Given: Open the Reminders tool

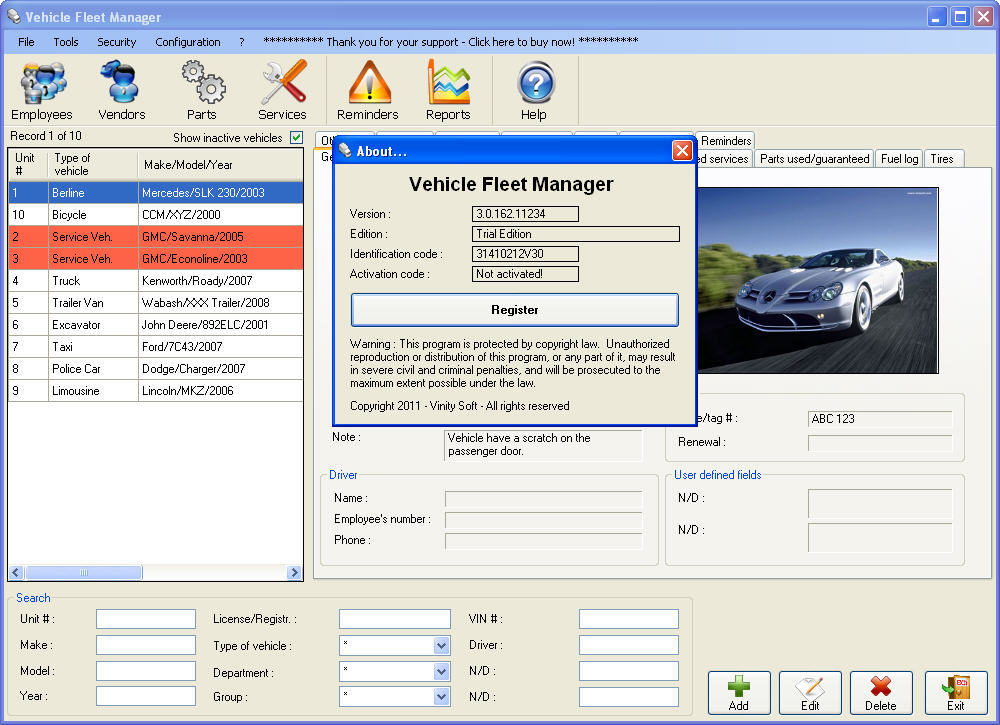Looking at the screenshot, I should (367, 90).
